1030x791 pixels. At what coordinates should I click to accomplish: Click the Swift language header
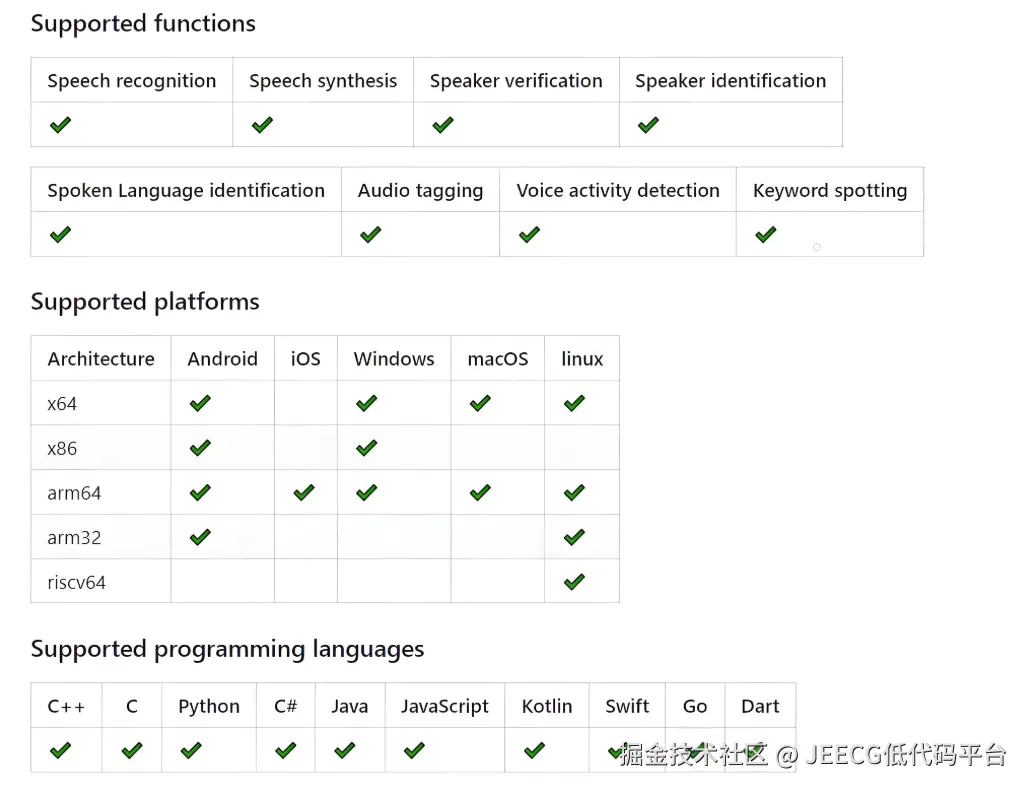point(627,706)
